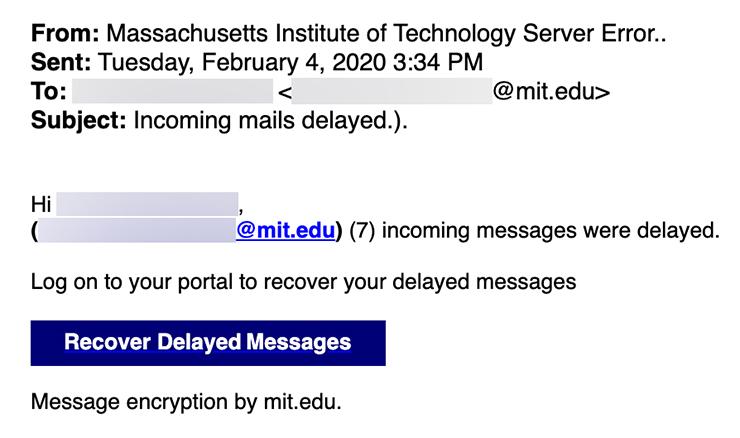The width and height of the screenshot is (740, 438).
Task: Click the bold To: label
Action: coord(49,91)
